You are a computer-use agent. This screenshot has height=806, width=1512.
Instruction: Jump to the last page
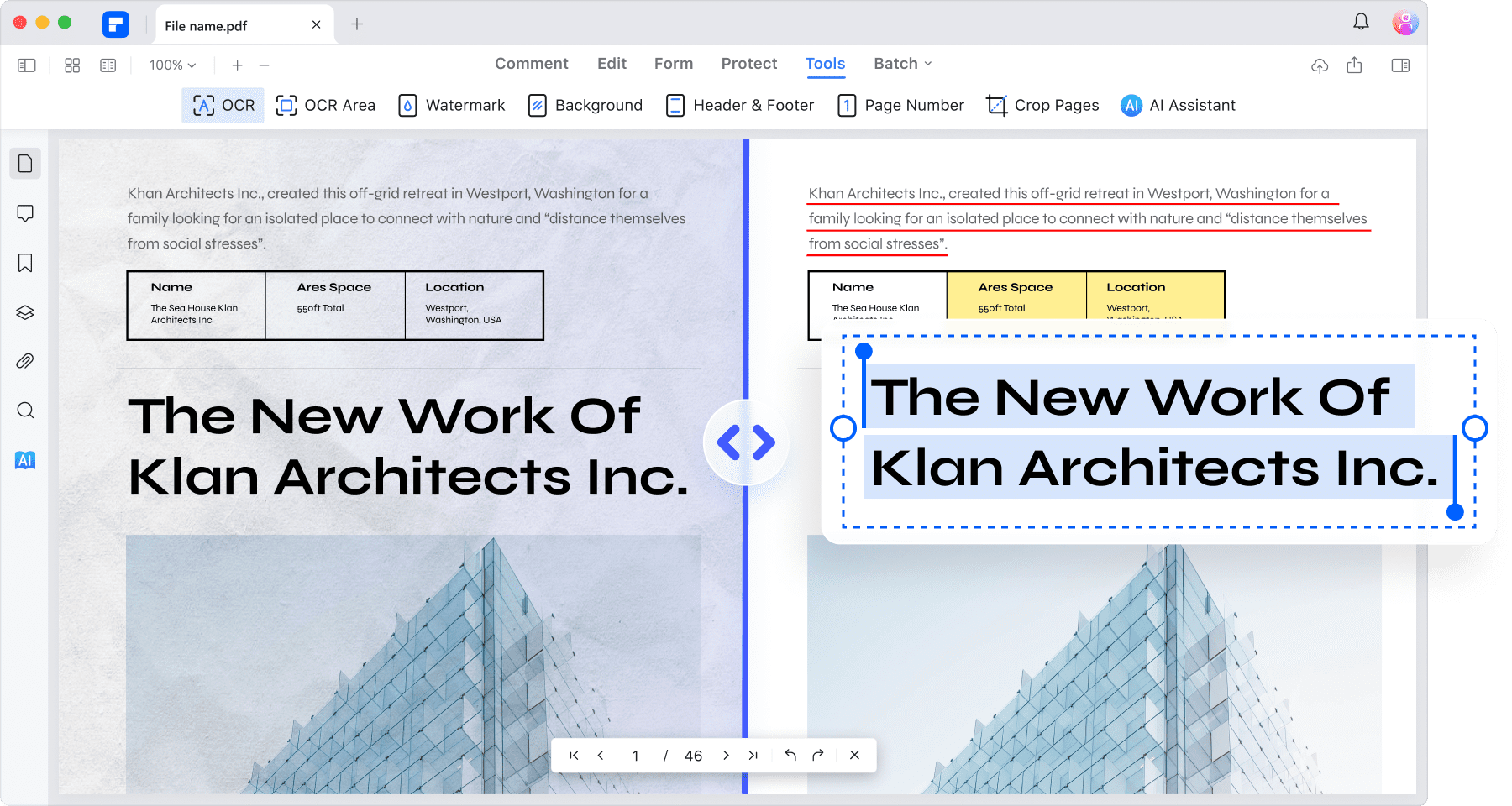tap(753, 756)
